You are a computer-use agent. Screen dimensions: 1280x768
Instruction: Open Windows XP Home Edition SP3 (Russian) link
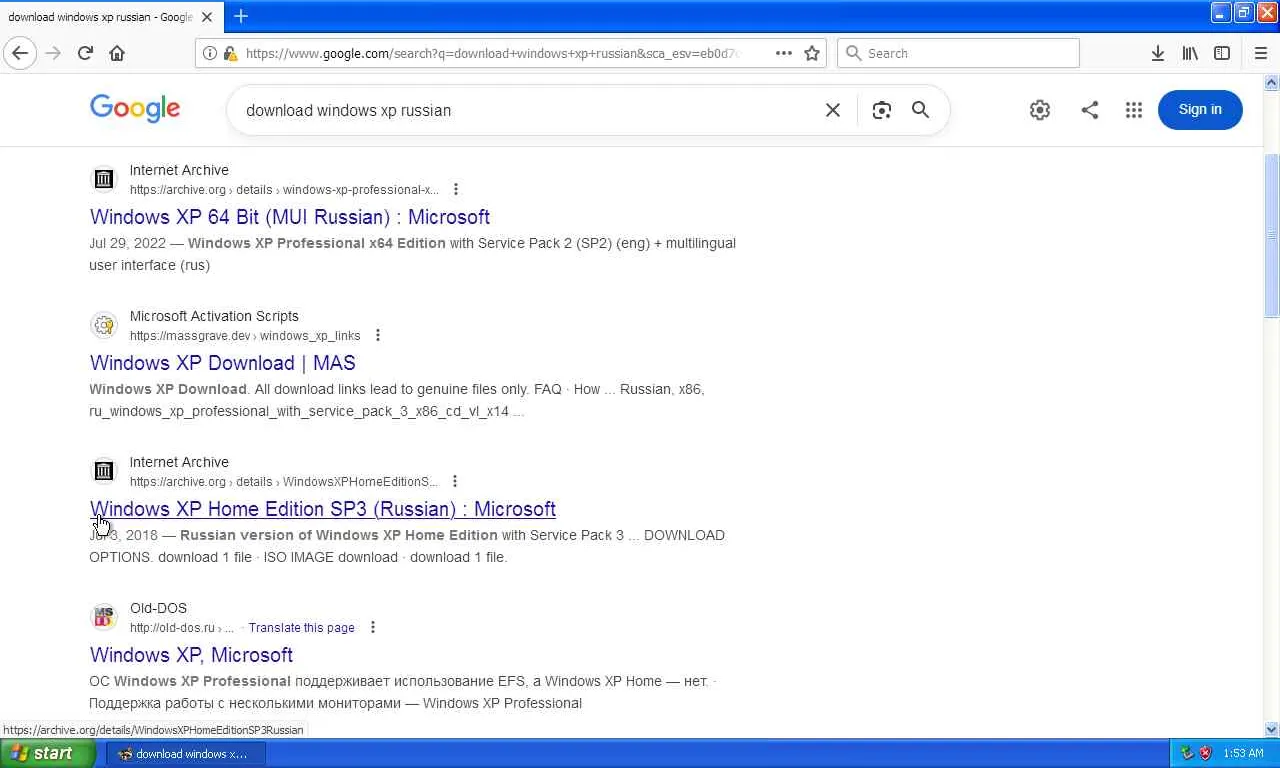click(x=323, y=509)
